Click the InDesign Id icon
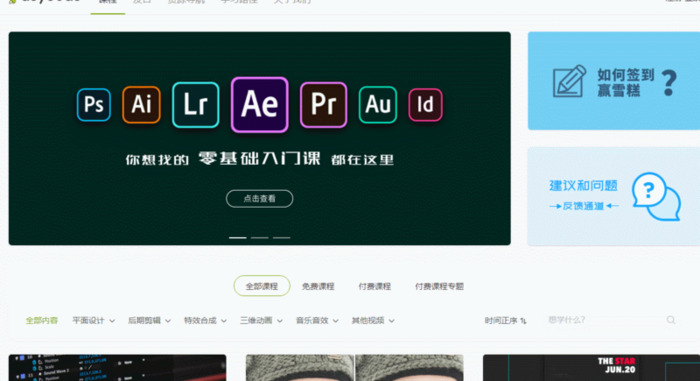Screen dimensions: 700x381 coord(425,105)
